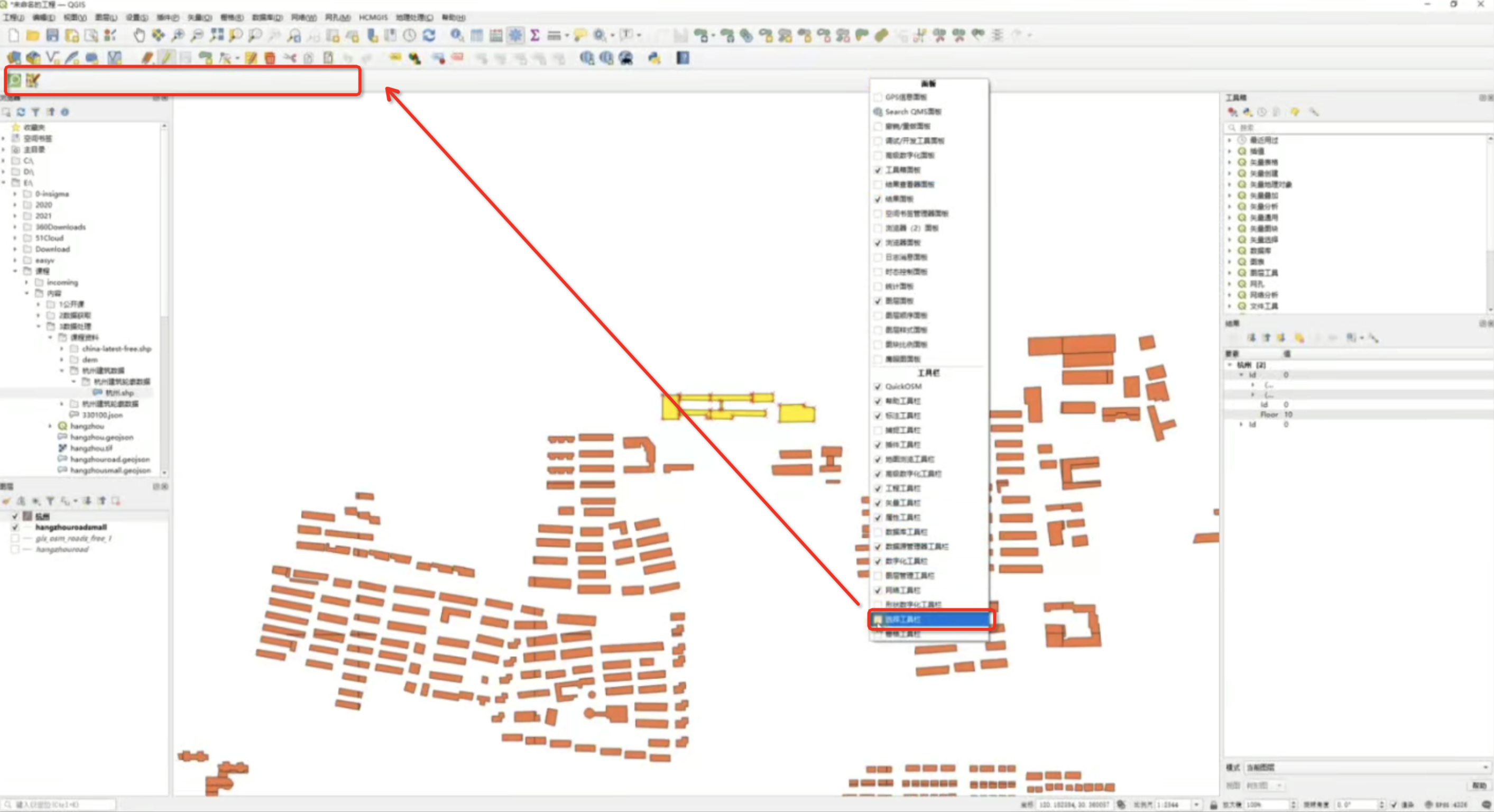Click the Sigma statistics summary icon
The width and height of the screenshot is (1494, 812).
point(534,35)
